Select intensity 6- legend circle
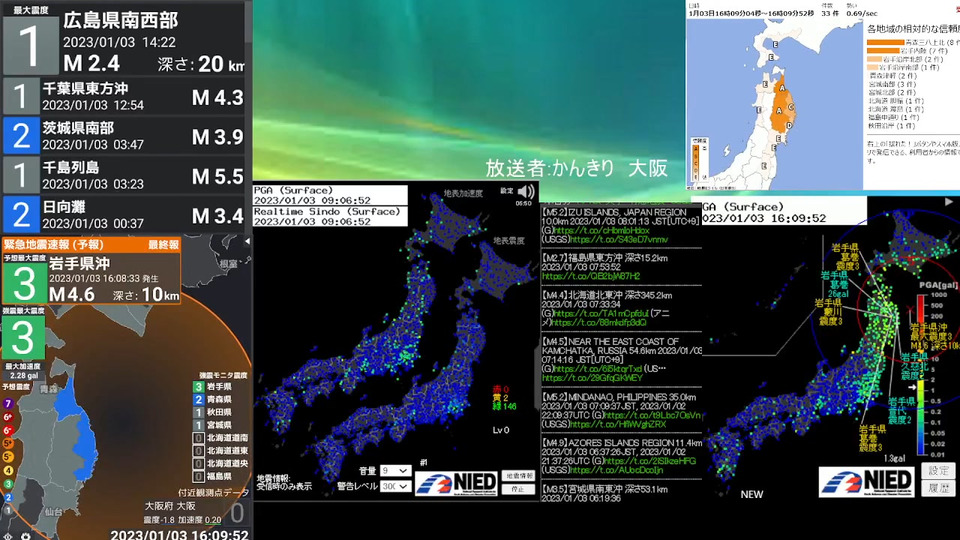The image size is (960, 540). tap(8, 430)
